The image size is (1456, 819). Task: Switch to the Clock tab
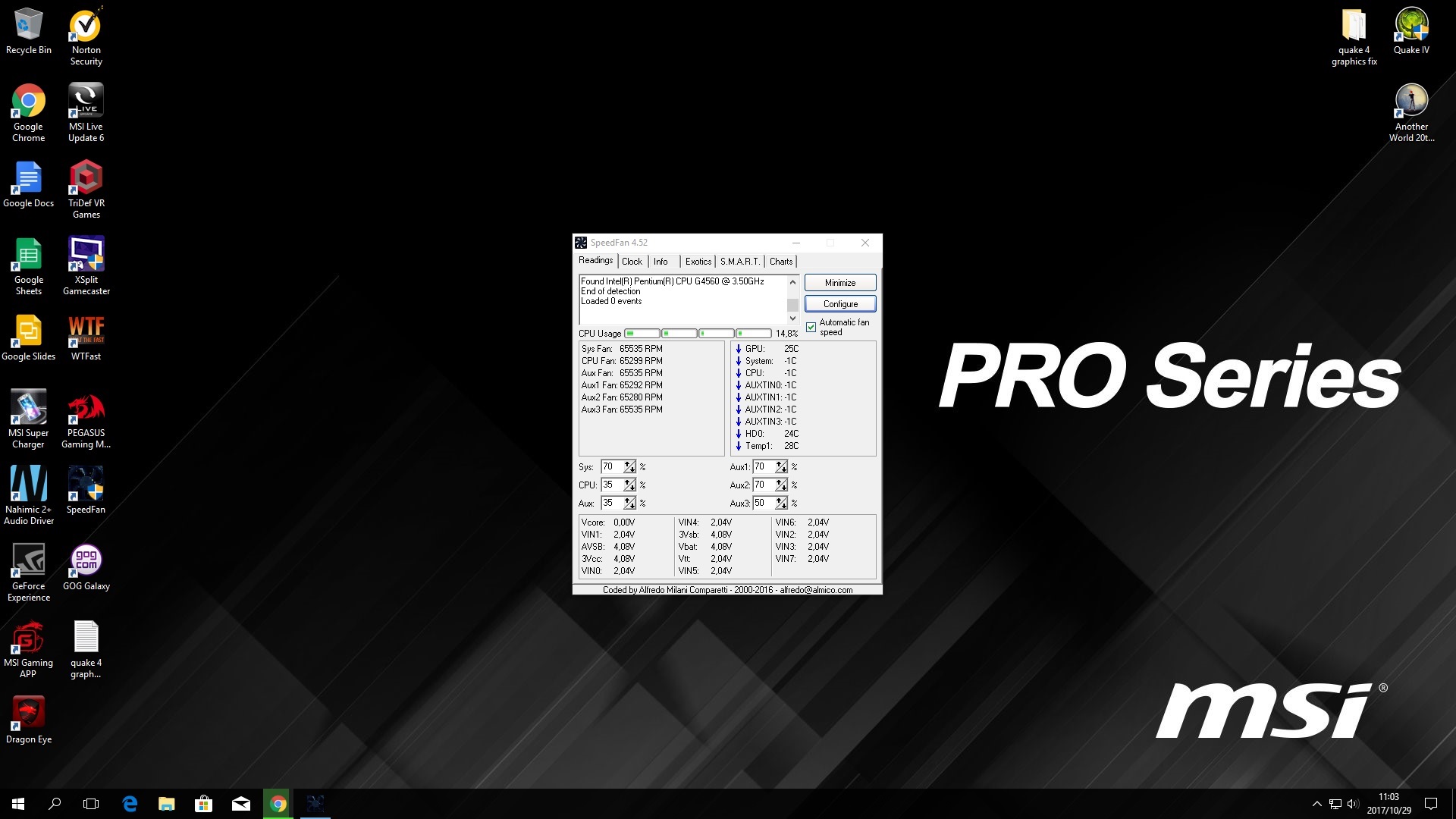(x=632, y=262)
